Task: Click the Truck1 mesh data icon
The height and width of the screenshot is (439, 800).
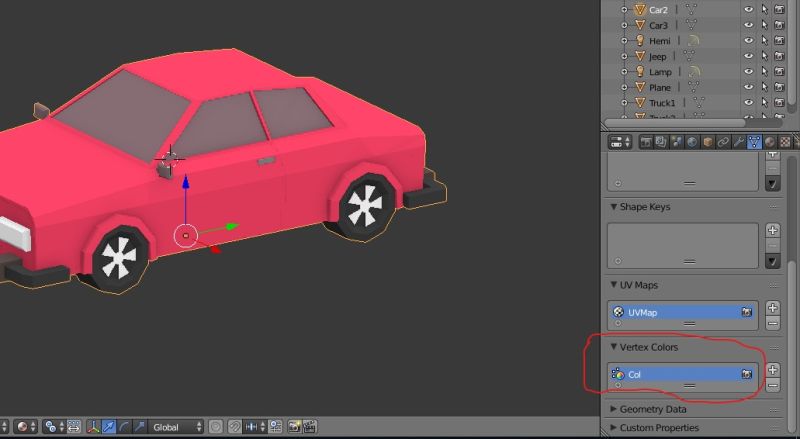Action: pyautogui.click(x=698, y=103)
